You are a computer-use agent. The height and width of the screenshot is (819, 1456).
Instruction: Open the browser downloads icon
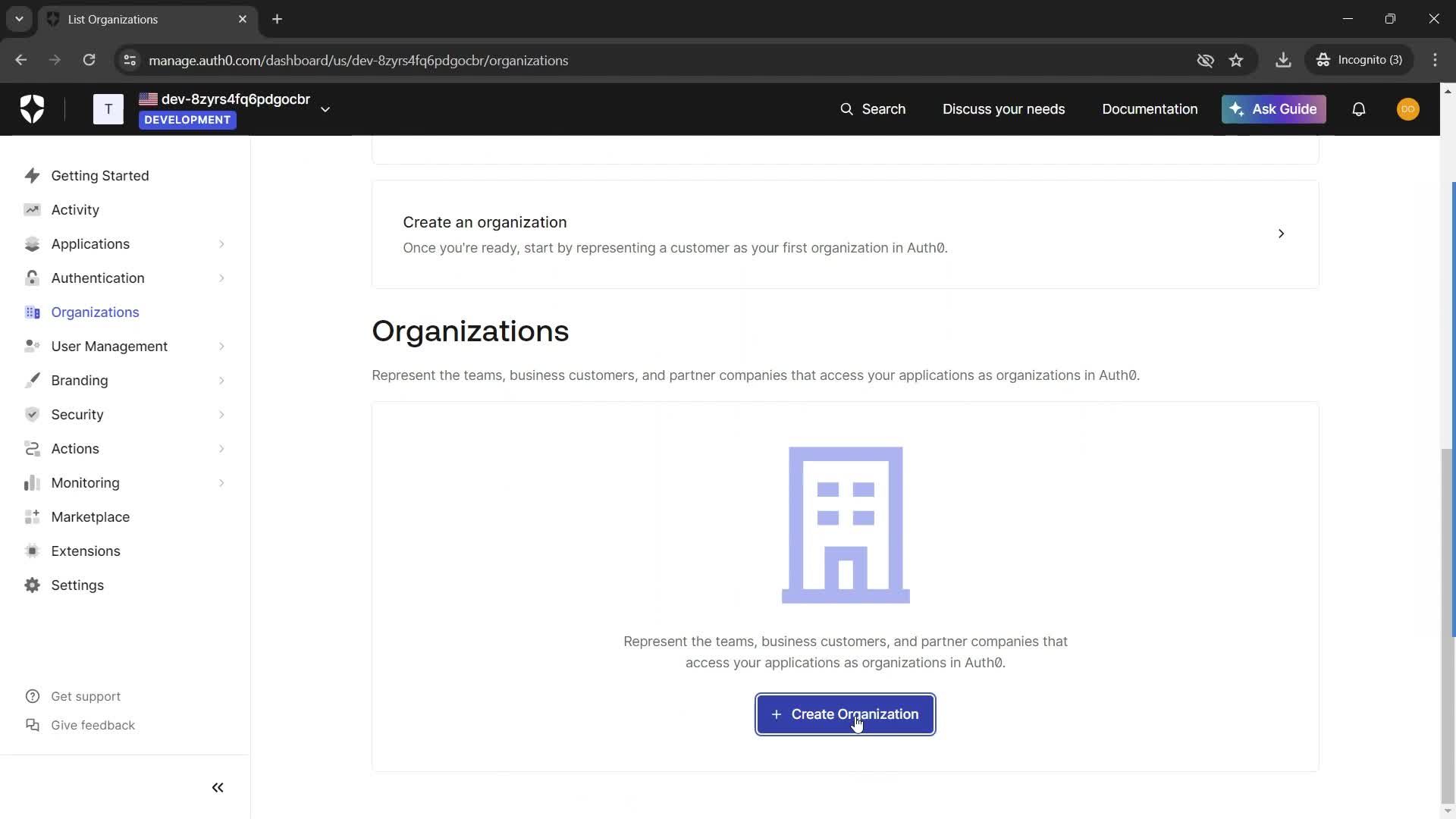(1283, 60)
